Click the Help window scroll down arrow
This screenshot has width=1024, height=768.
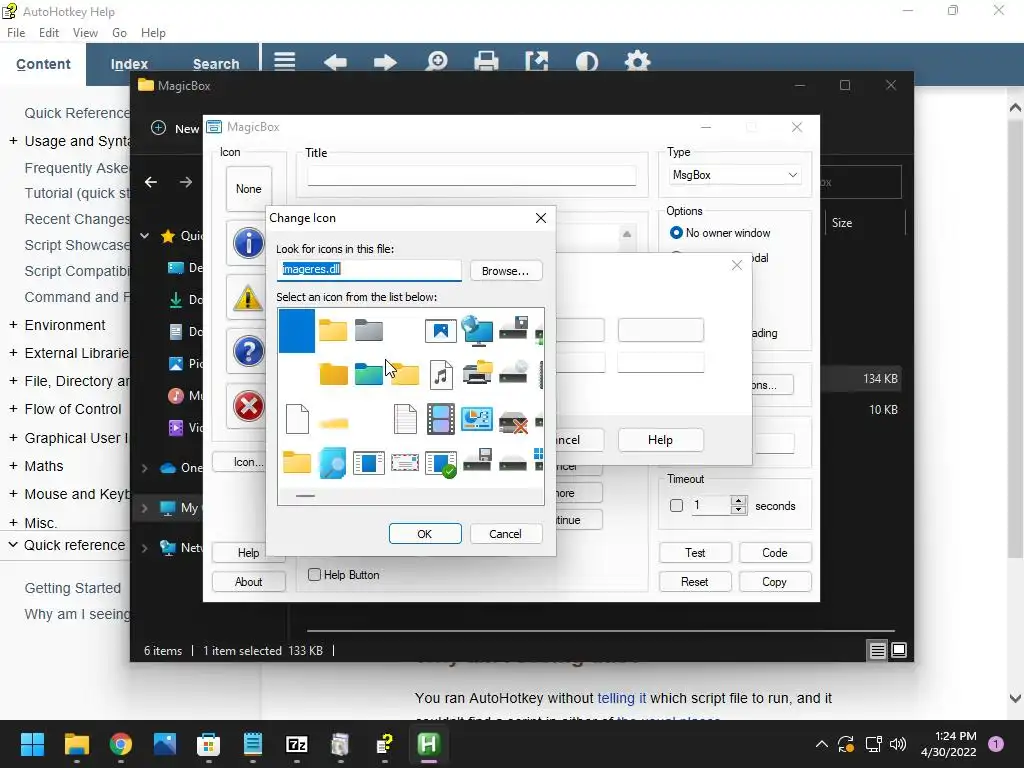1015,697
